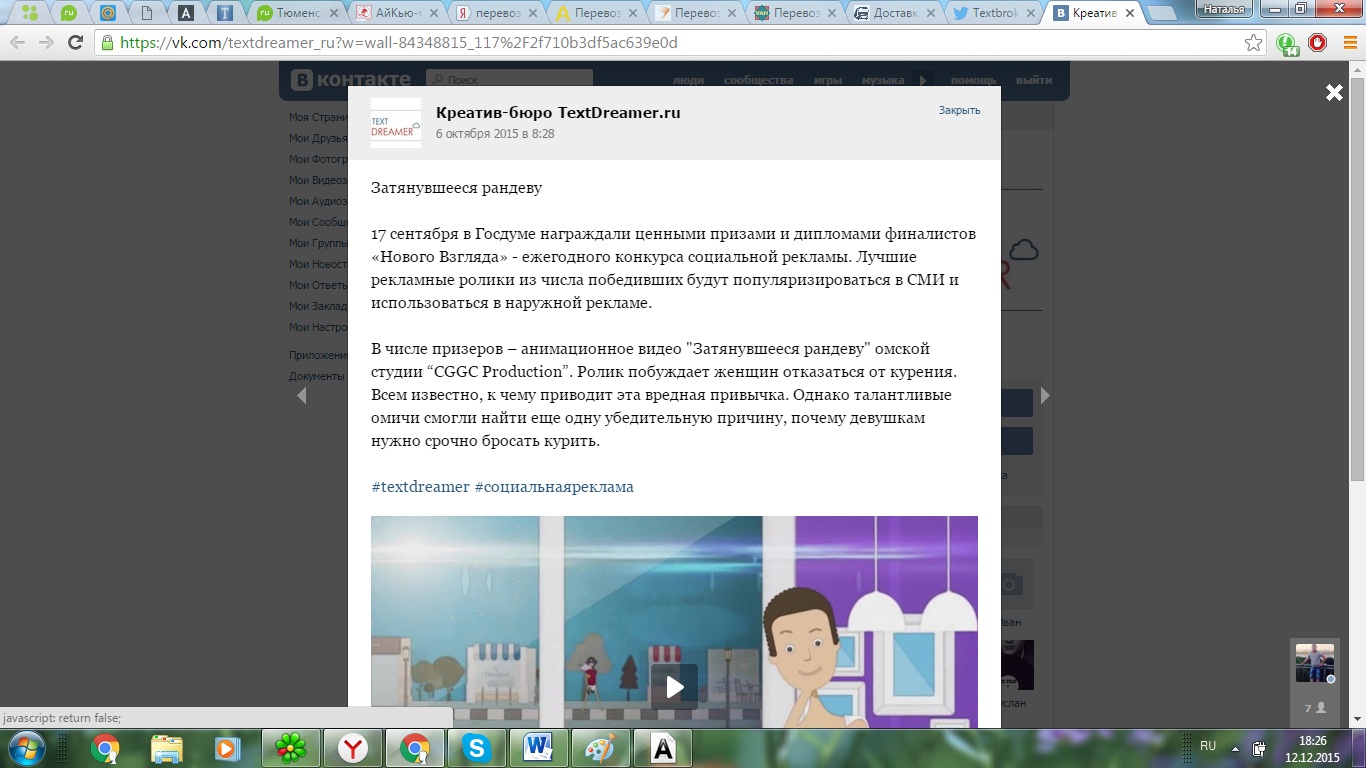Open a new browser tab
Screen dimensions: 1366x768
pos(1161,13)
